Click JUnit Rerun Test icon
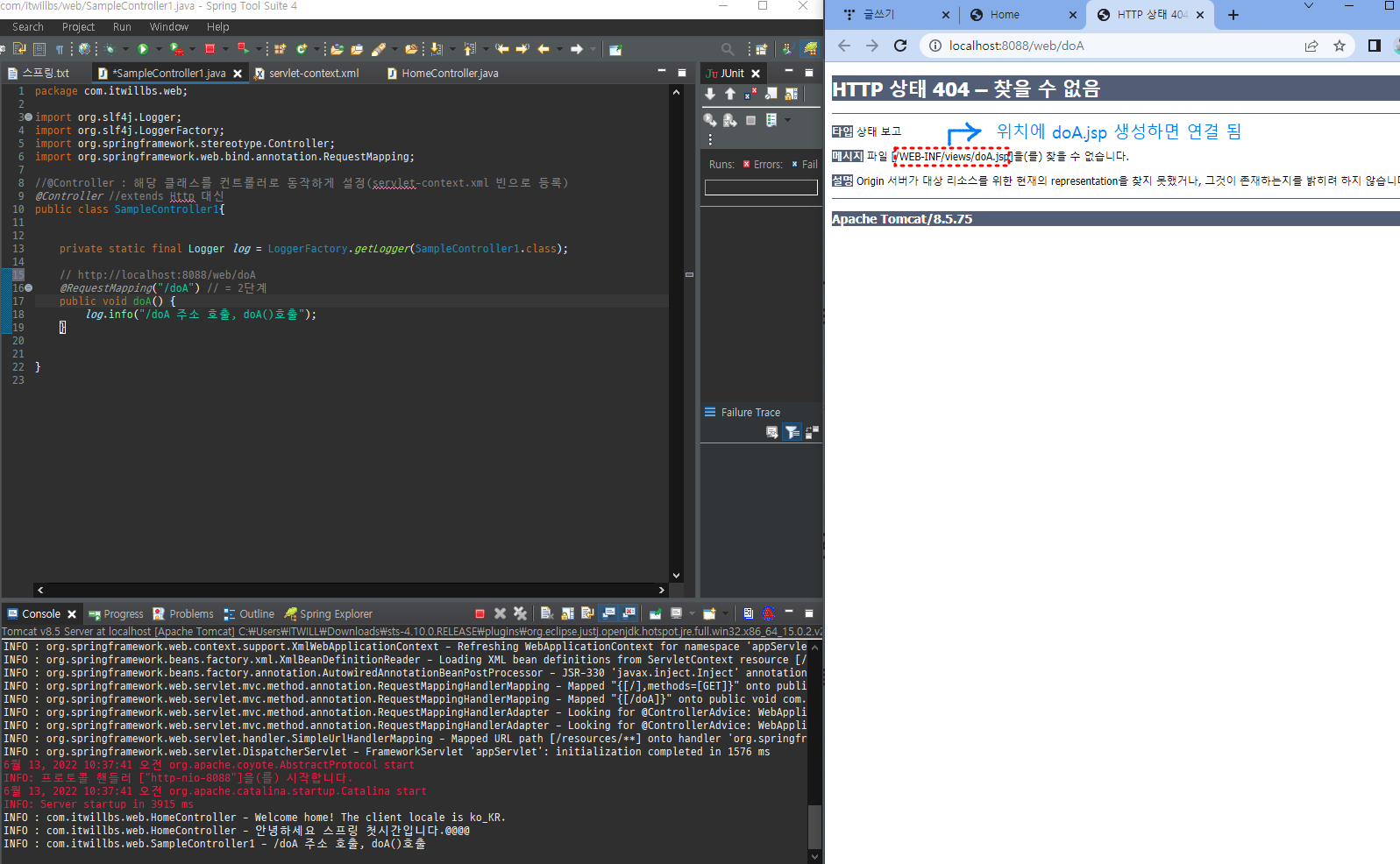This screenshot has height=864, width=1400. click(x=710, y=120)
